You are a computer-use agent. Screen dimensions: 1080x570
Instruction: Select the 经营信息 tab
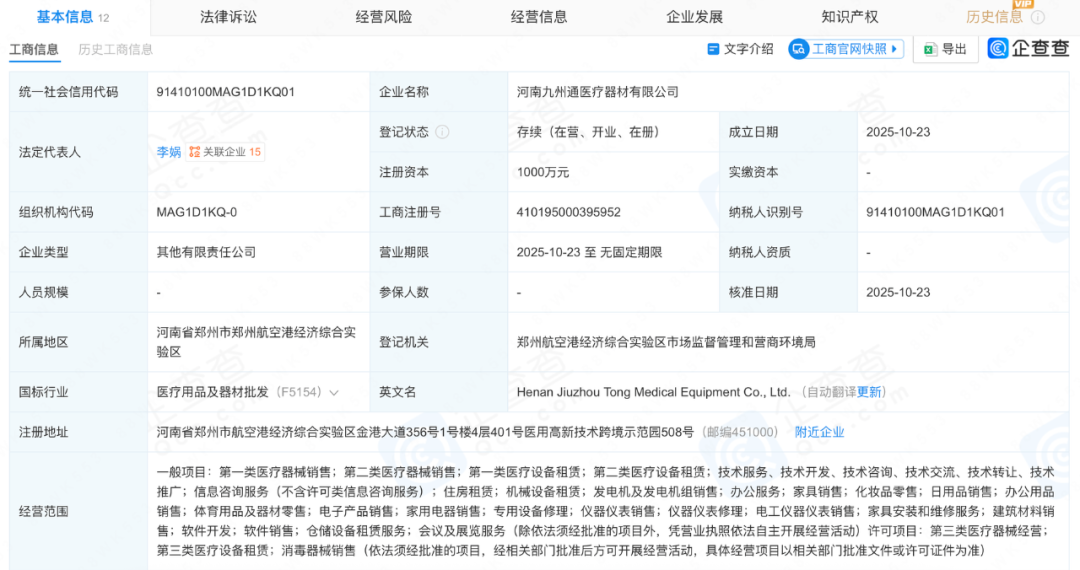tap(539, 17)
